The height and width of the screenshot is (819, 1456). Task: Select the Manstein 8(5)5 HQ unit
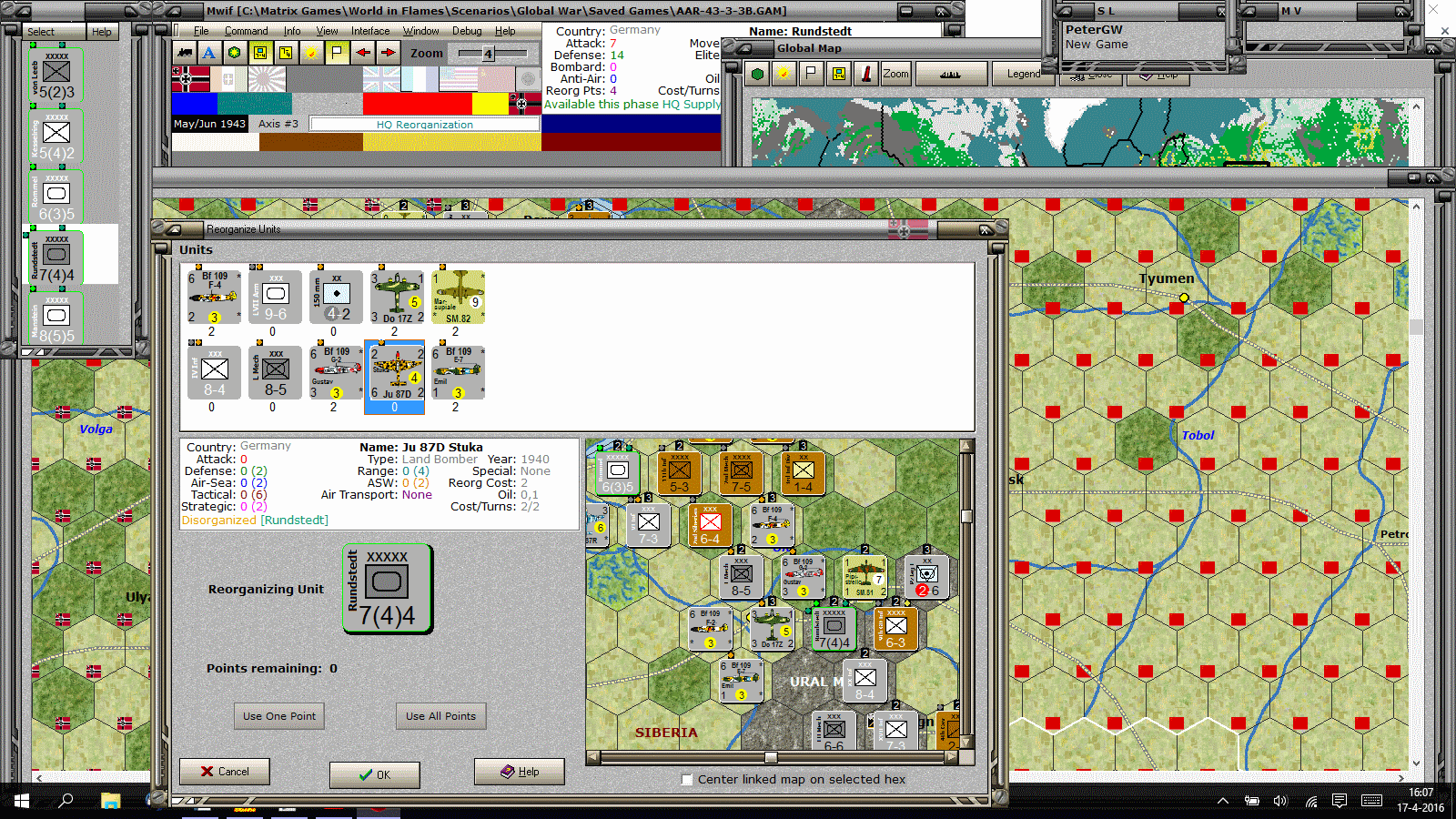coord(56,319)
